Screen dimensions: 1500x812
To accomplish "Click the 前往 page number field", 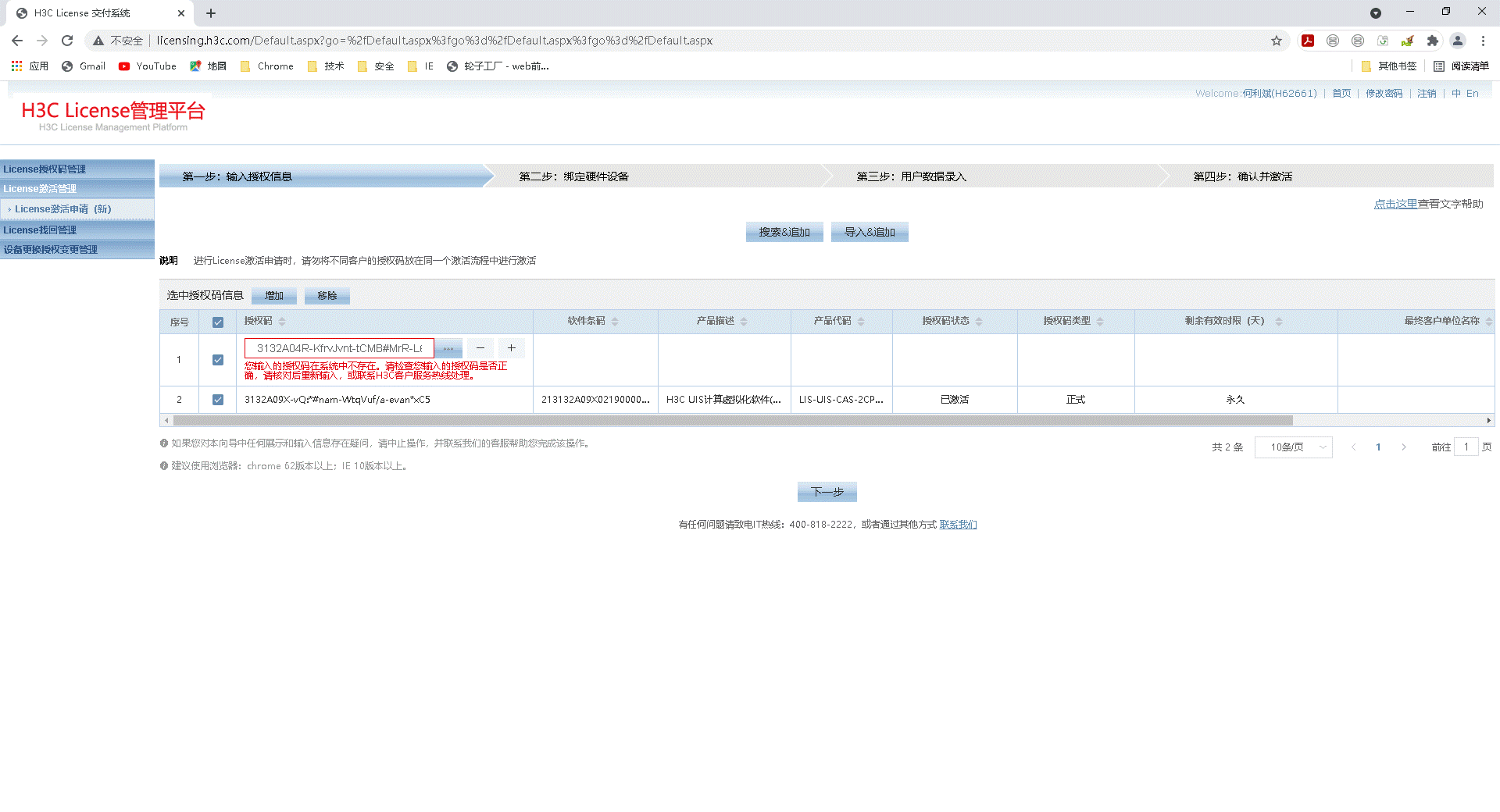I will pos(1466,447).
